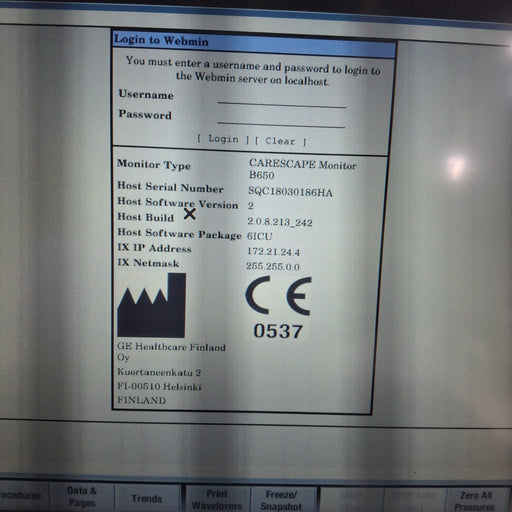The image size is (512, 512).
Task: Open the Trends menu button
Action: 147,498
